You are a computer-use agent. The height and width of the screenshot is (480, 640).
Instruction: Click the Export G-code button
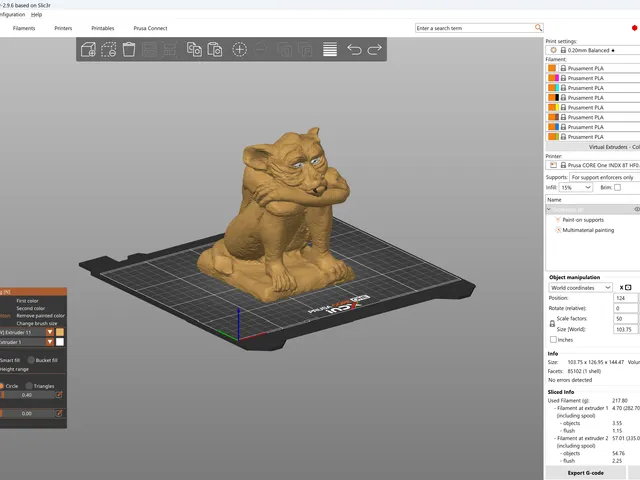tap(585, 473)
